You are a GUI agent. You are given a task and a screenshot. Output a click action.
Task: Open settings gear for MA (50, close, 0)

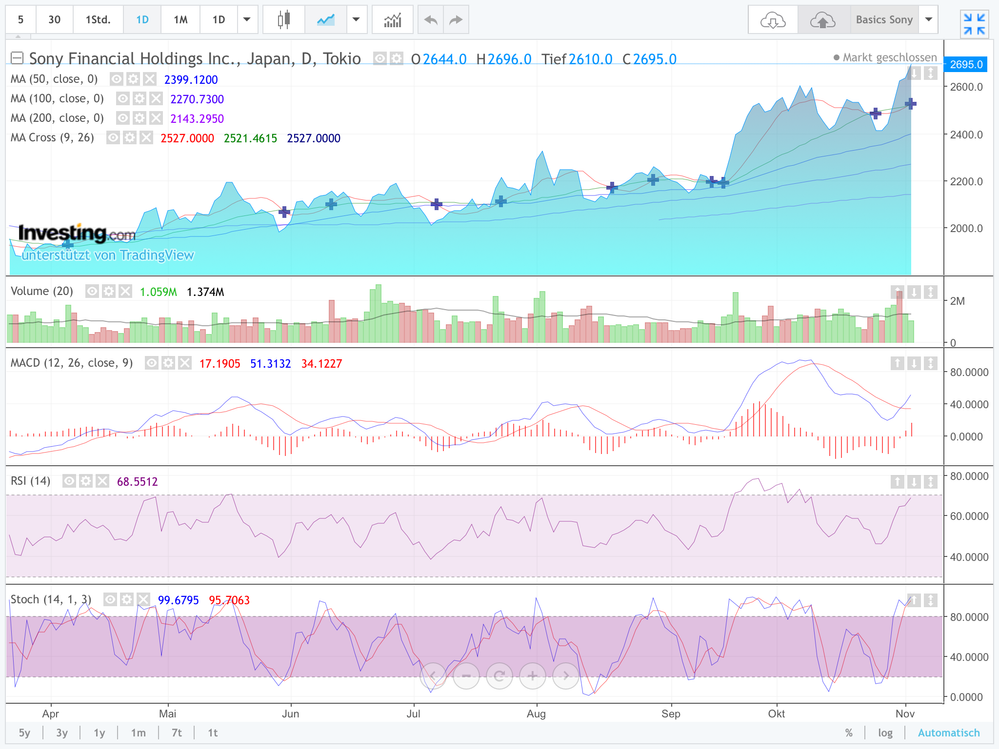[132, 79]
